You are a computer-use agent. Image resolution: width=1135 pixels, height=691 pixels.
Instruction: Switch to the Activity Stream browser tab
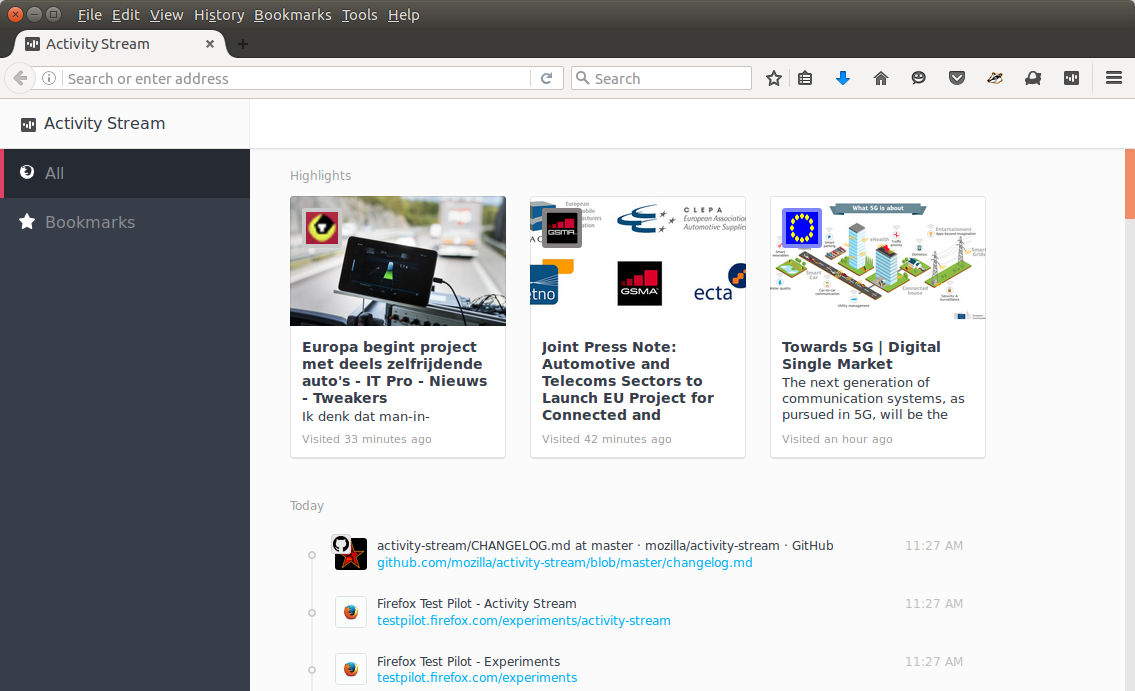pos(119,44)
